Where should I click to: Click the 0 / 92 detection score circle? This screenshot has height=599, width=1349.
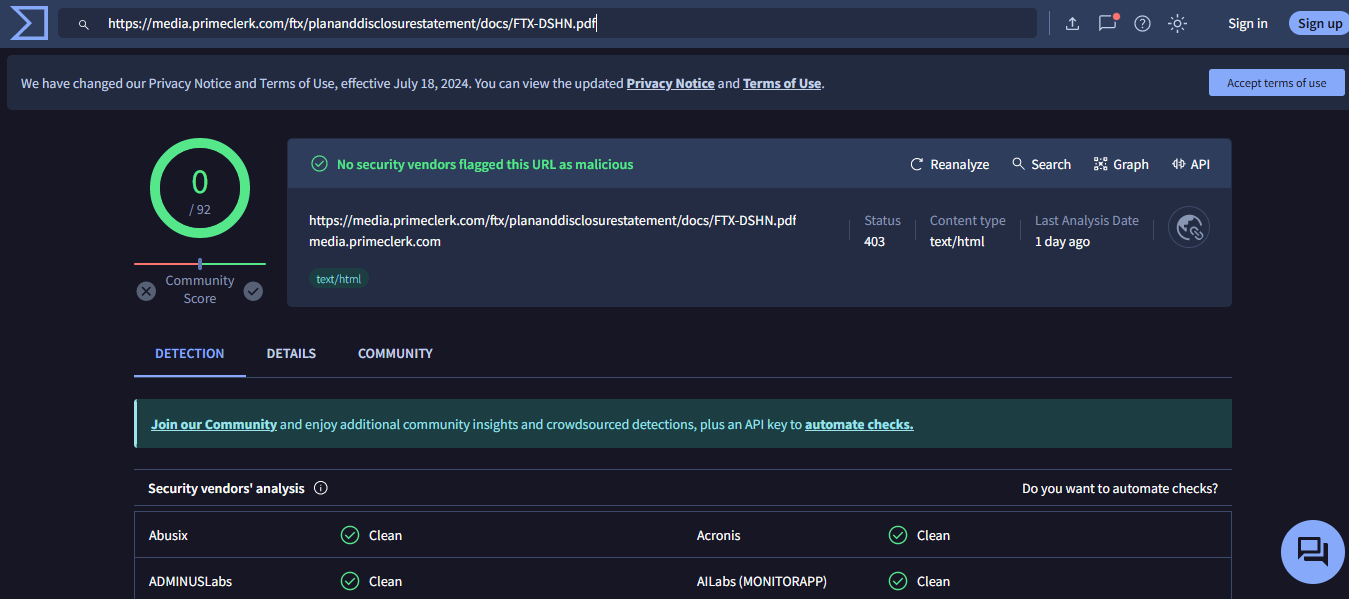(x=200, y=189)
